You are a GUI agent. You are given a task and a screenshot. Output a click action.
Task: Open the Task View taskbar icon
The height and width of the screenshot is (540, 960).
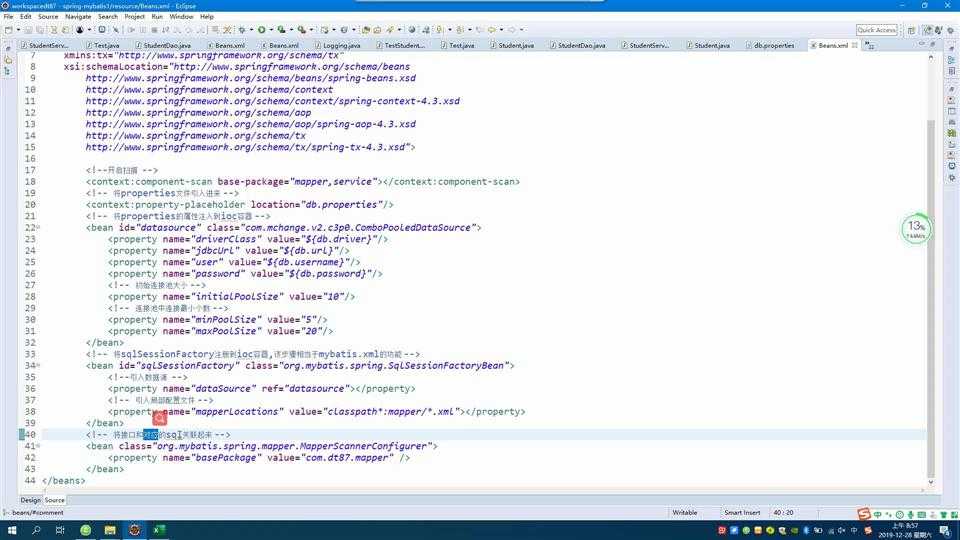pos(60,530)
